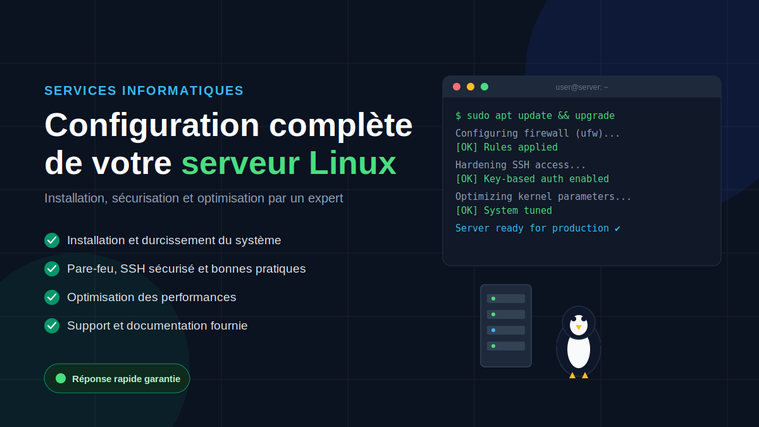Image resolution: width=759 pixels, height=427 pixels.
Task: Click the server rack illustration
Action: [506, 326]
